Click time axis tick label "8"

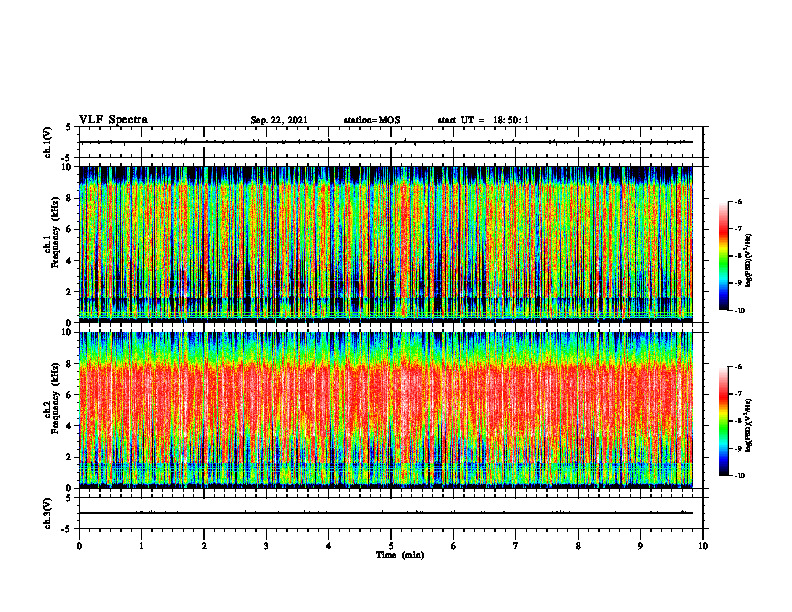578,546
